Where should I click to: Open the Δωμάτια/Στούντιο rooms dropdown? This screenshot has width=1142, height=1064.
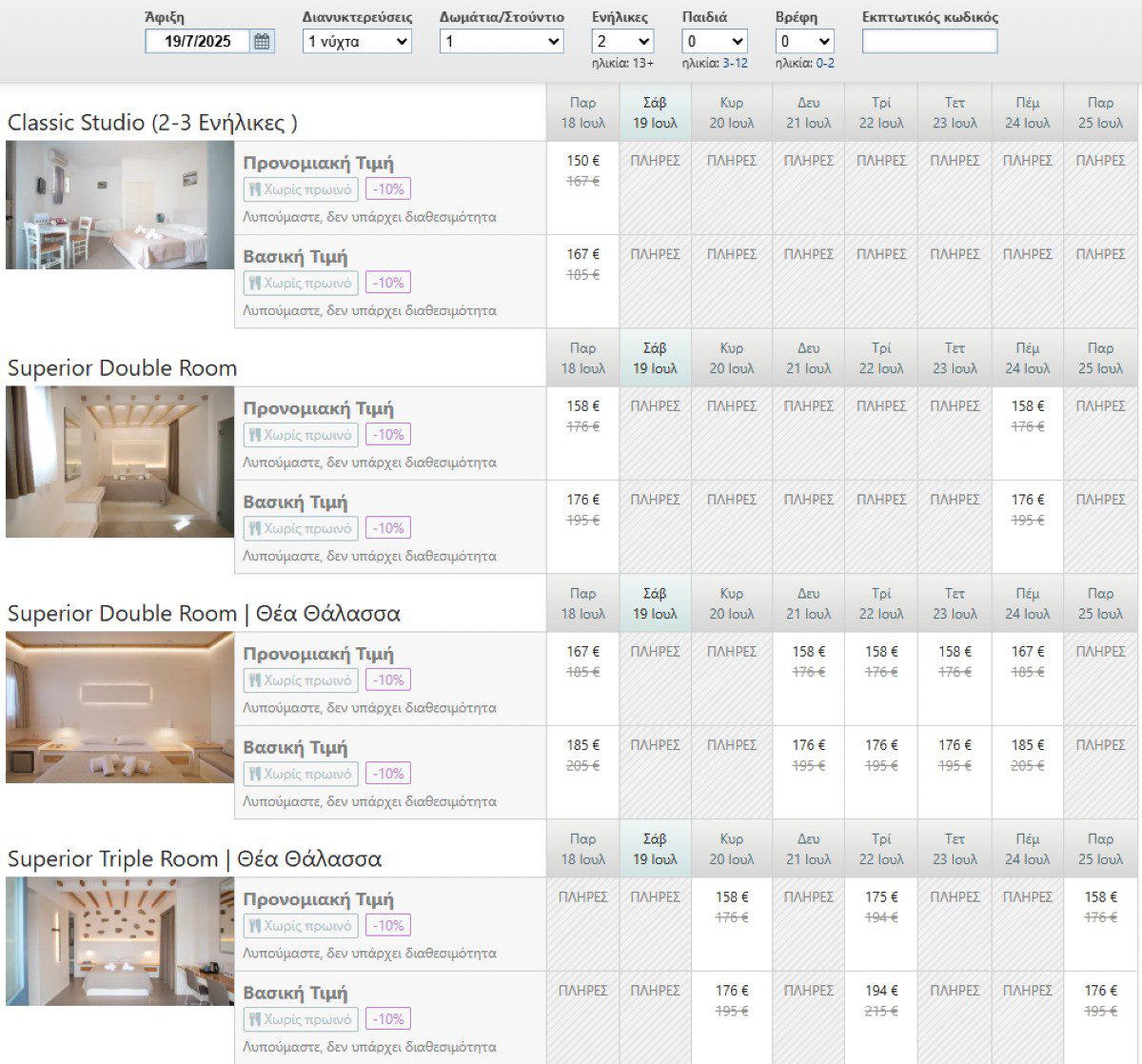tap(502, 42)
